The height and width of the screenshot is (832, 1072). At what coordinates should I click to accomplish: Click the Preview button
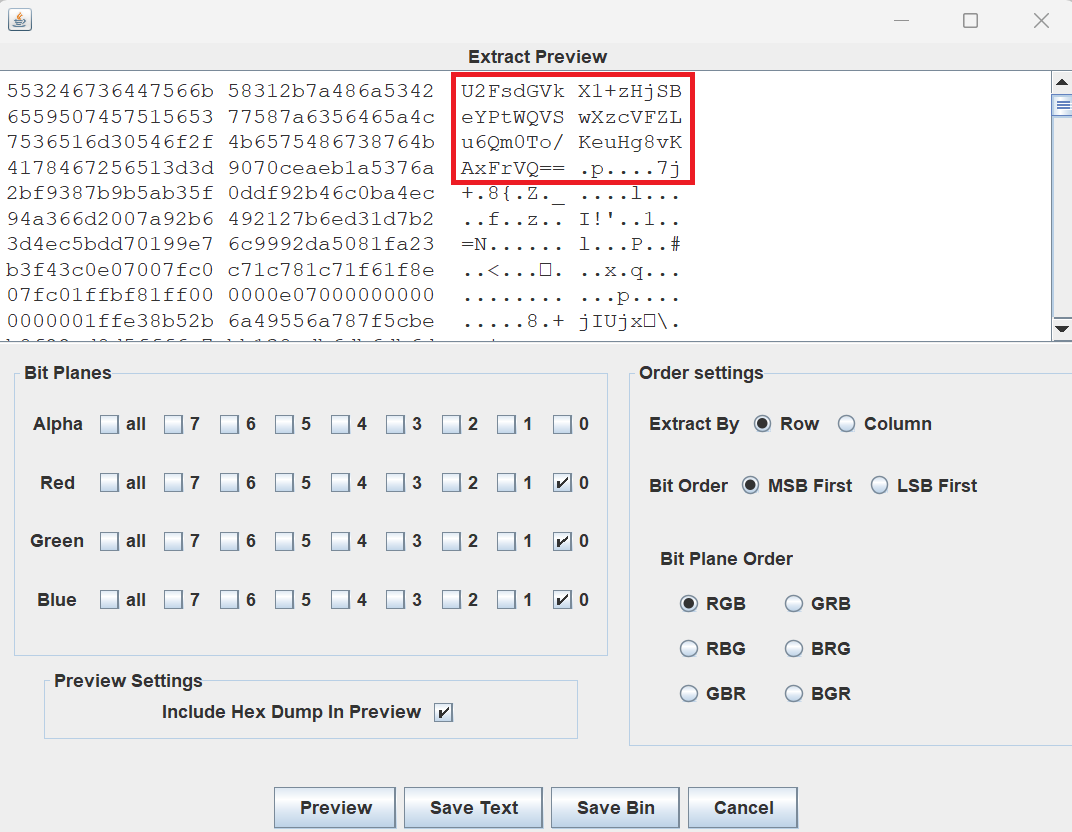pyautogui.click(x=335, y=808)
